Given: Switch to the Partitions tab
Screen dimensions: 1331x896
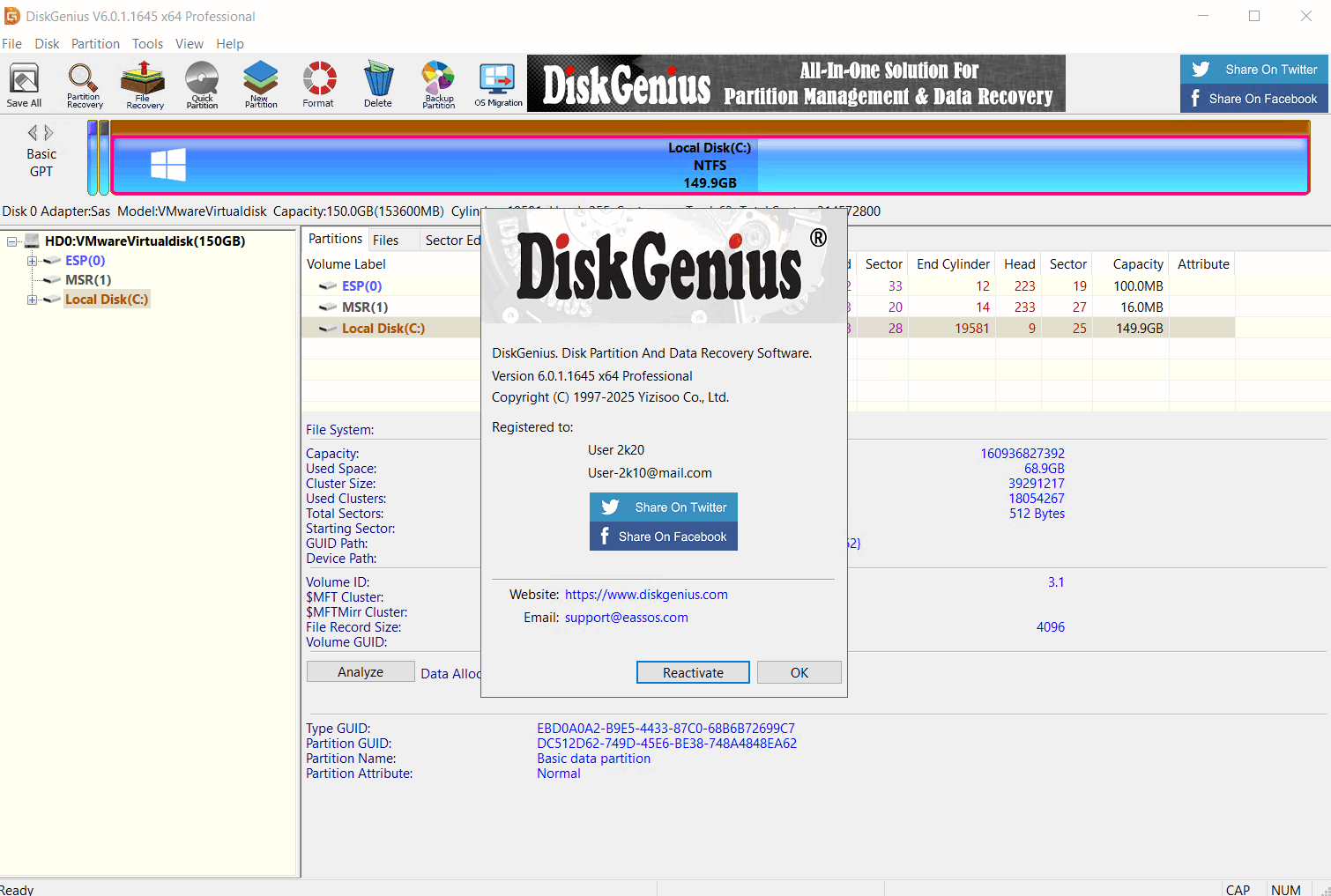Looking at the screenshot, I should pos(335,239).
